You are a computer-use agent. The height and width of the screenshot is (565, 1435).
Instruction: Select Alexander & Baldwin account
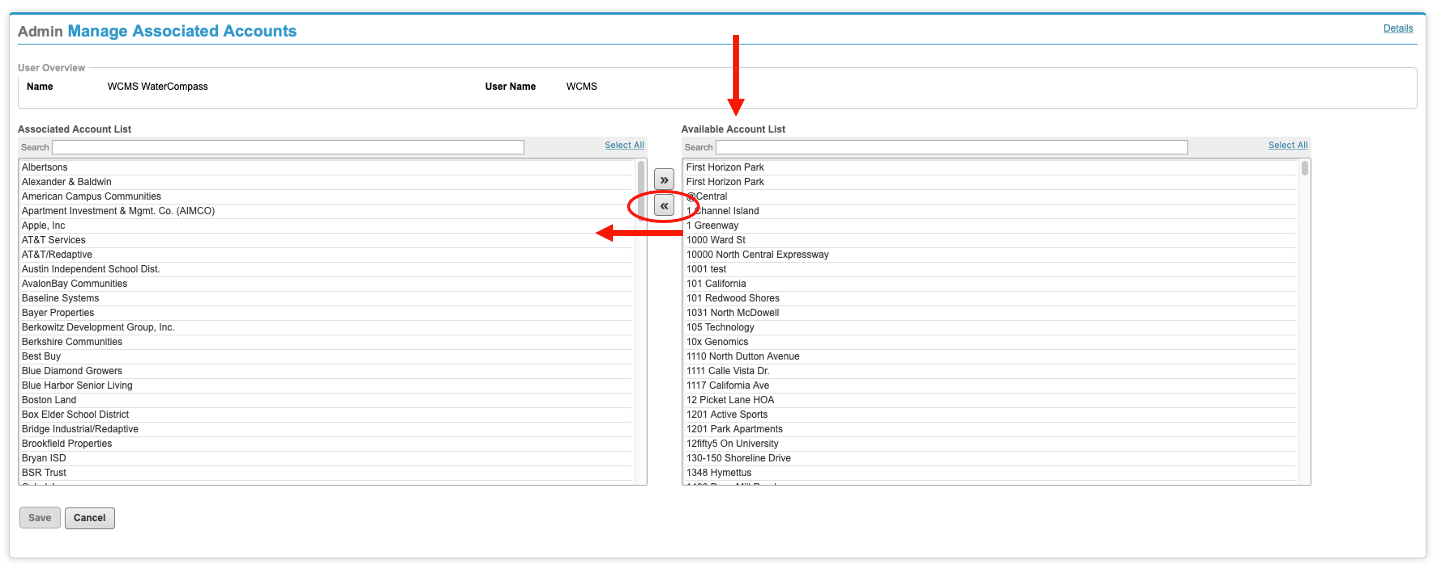pyautogui.click(x=327, y=182)
